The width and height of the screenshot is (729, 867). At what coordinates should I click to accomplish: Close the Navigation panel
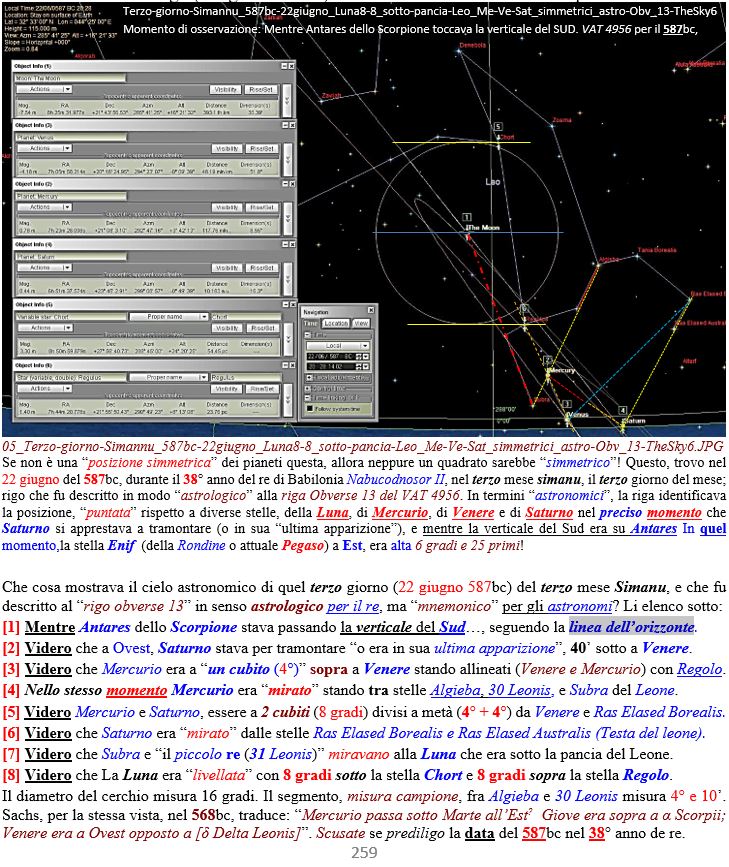point(371,310)
